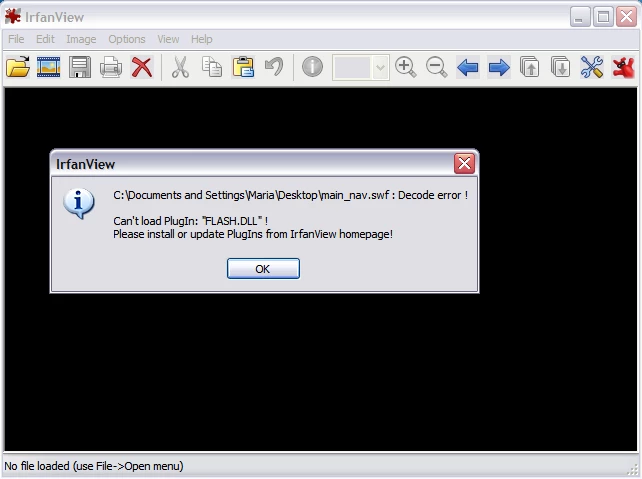Screen dimensions: 642x479
Task: Click the zoom value input field
Action: (x=353, y=67)
